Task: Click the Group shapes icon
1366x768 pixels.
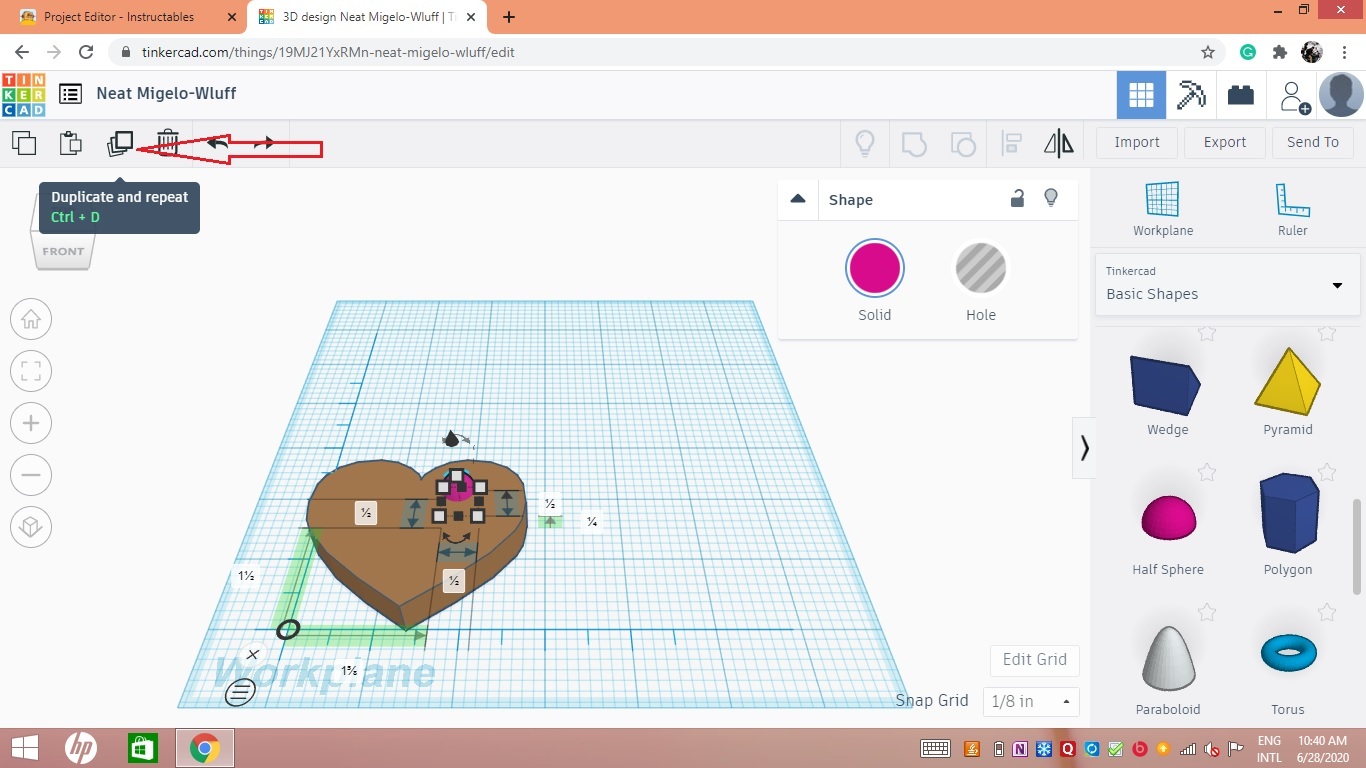Action: 914,143
